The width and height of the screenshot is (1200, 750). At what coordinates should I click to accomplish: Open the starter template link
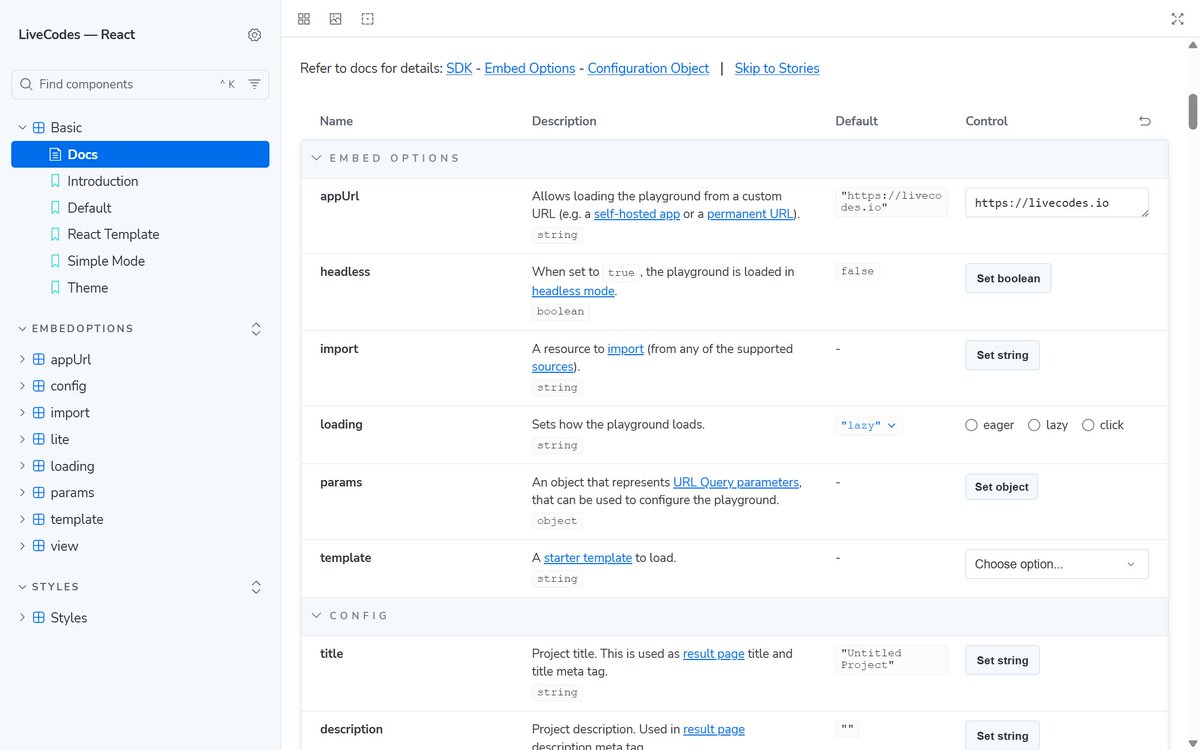[x=588, y=558]
